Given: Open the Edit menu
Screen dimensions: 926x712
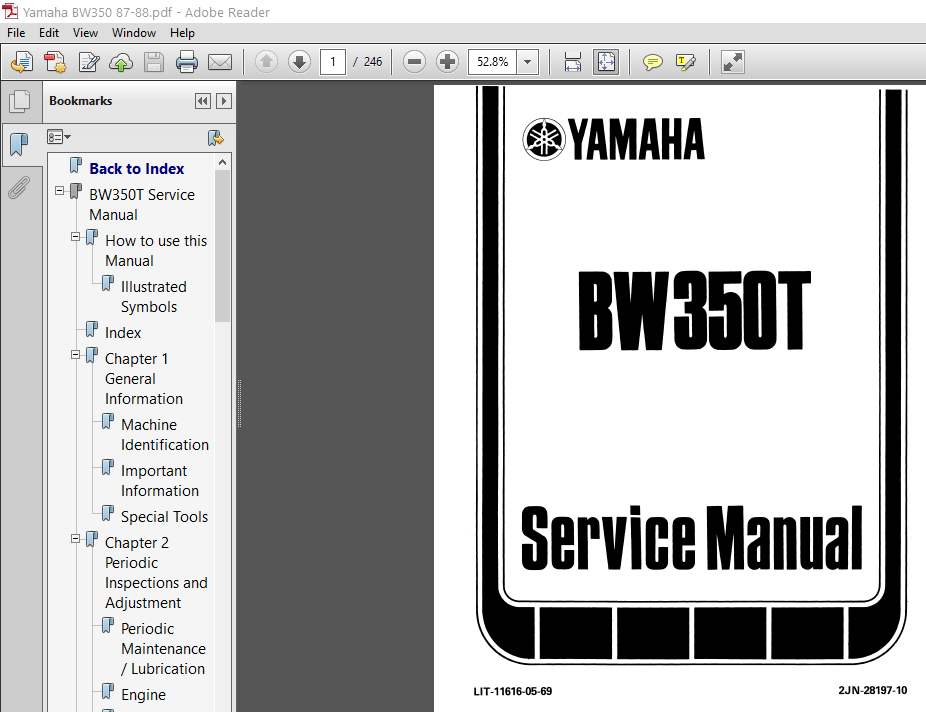Looking at the screenshot, I should pyautogui.click(x=49, y=33).
